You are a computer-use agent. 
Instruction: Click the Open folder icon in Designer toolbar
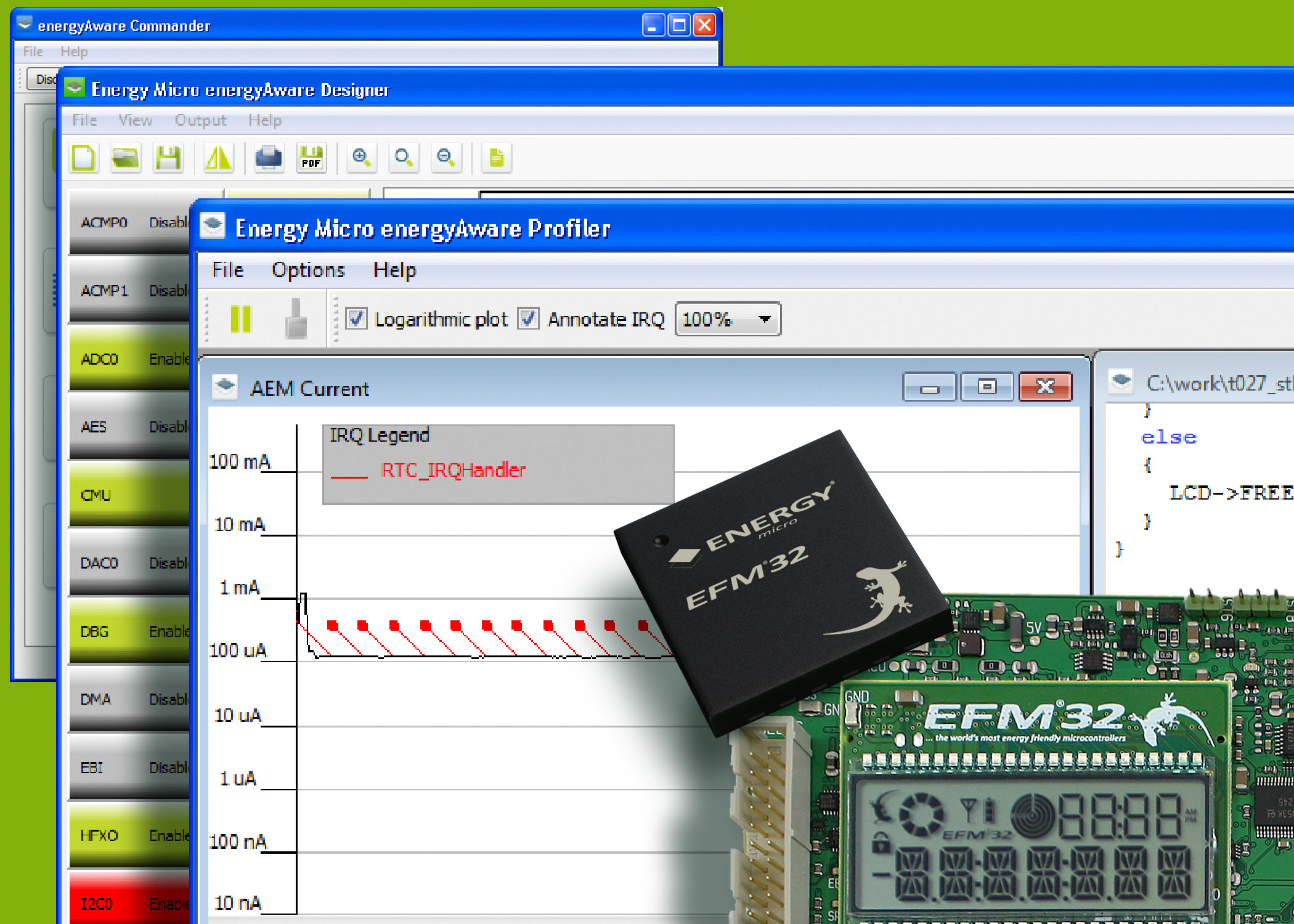point(126,158)
